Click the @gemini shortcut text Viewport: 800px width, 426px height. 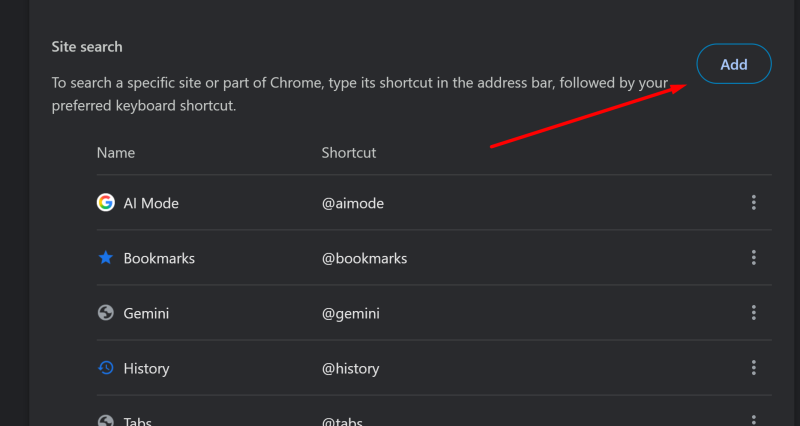(x=351, y=313)
